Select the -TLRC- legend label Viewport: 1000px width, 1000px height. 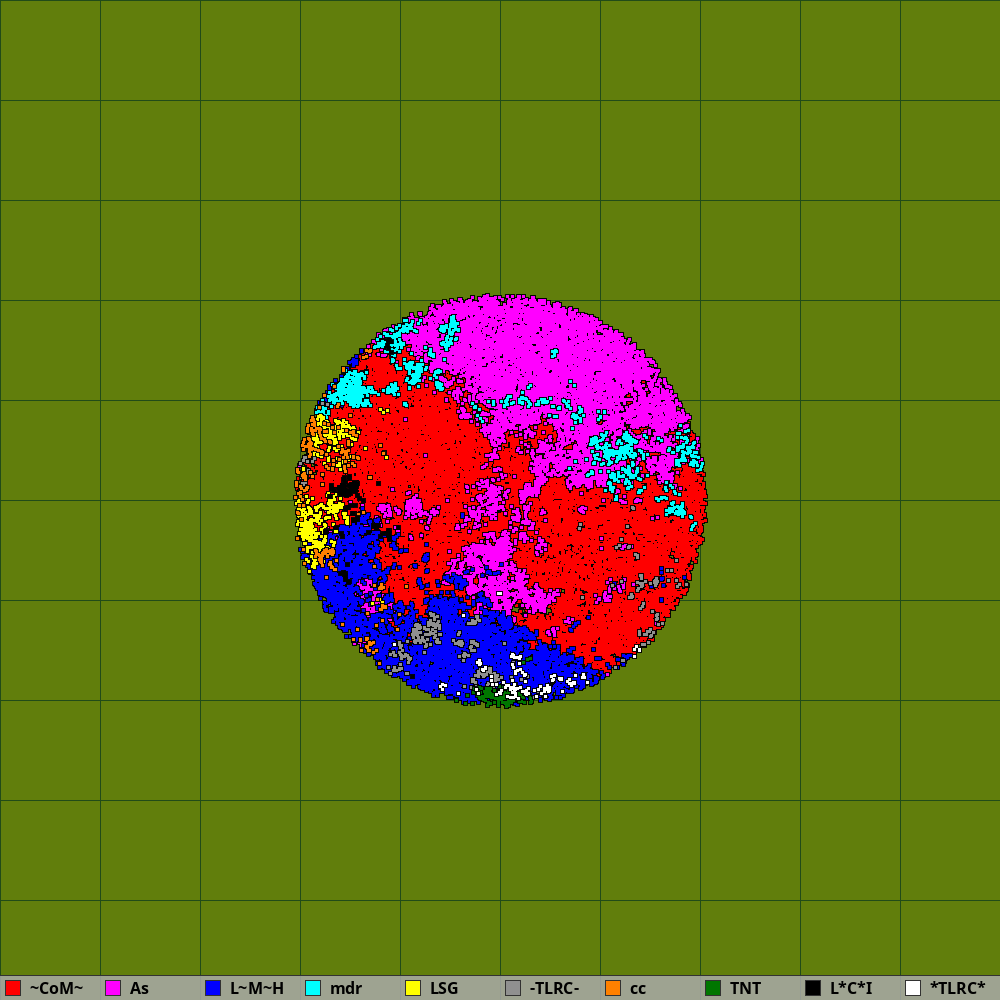554,989
